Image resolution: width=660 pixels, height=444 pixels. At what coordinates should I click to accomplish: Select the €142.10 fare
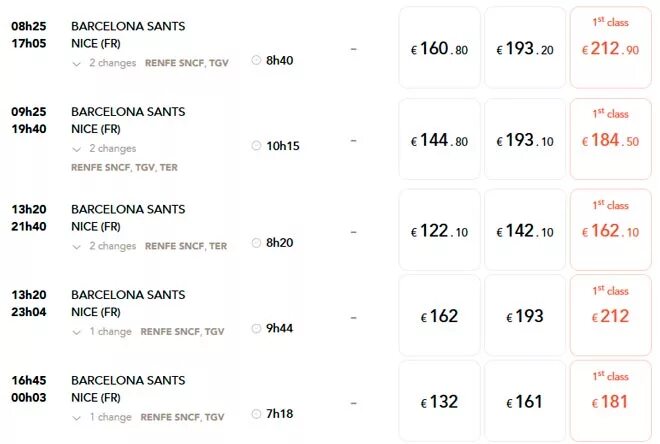coord(525,230)
